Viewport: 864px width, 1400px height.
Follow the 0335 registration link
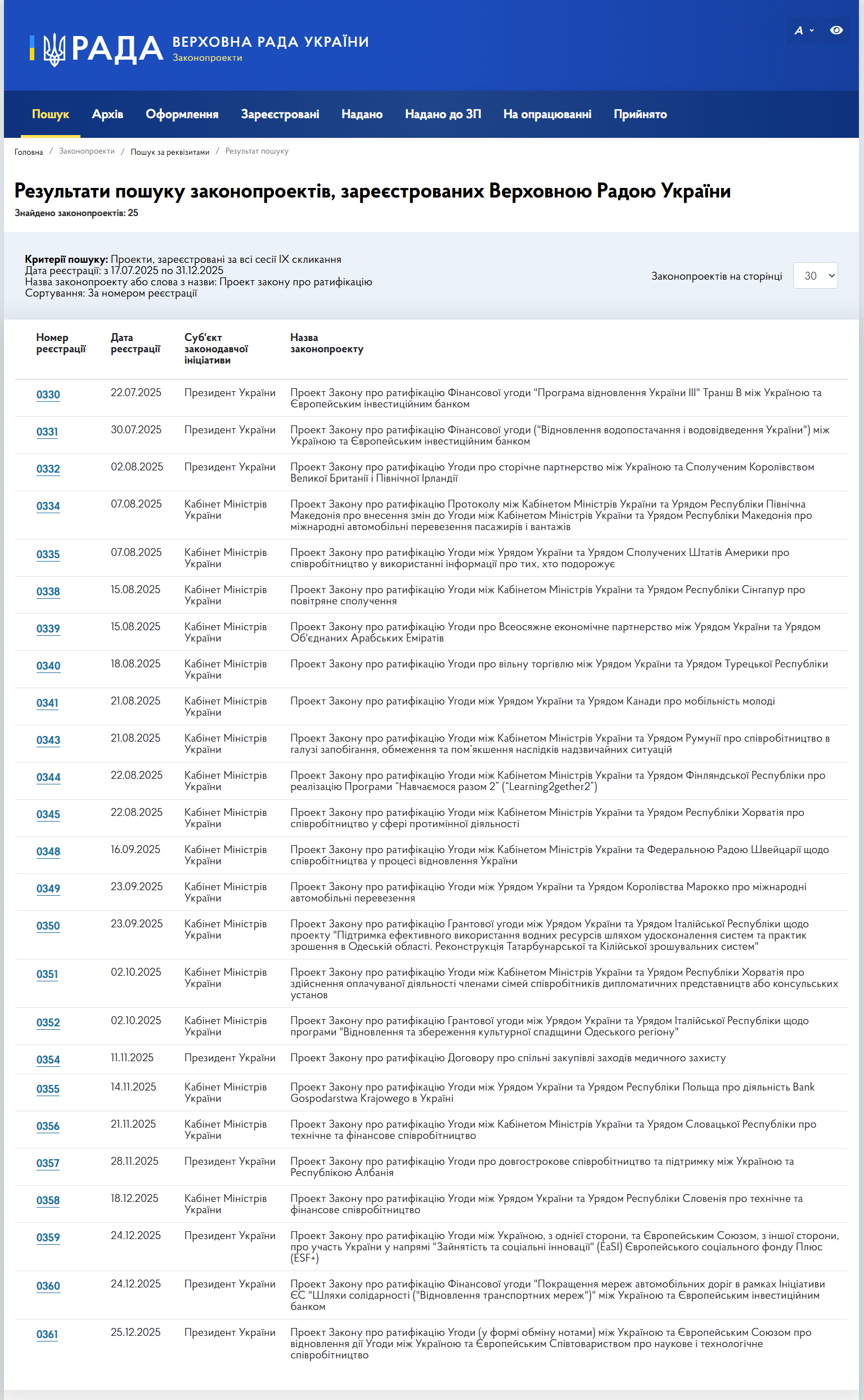click(48, 554)
